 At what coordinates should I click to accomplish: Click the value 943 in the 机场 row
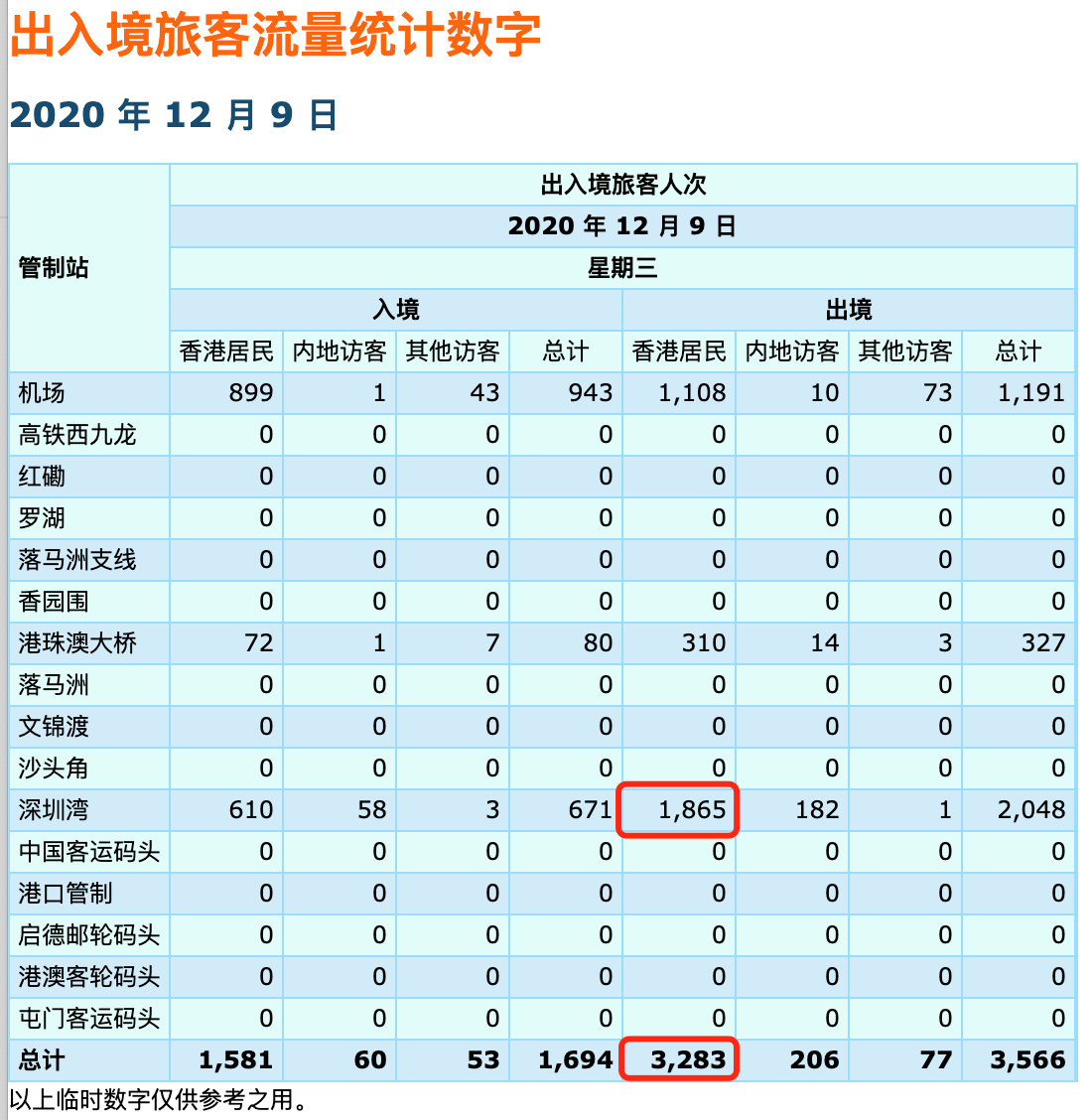coord(591,393)
